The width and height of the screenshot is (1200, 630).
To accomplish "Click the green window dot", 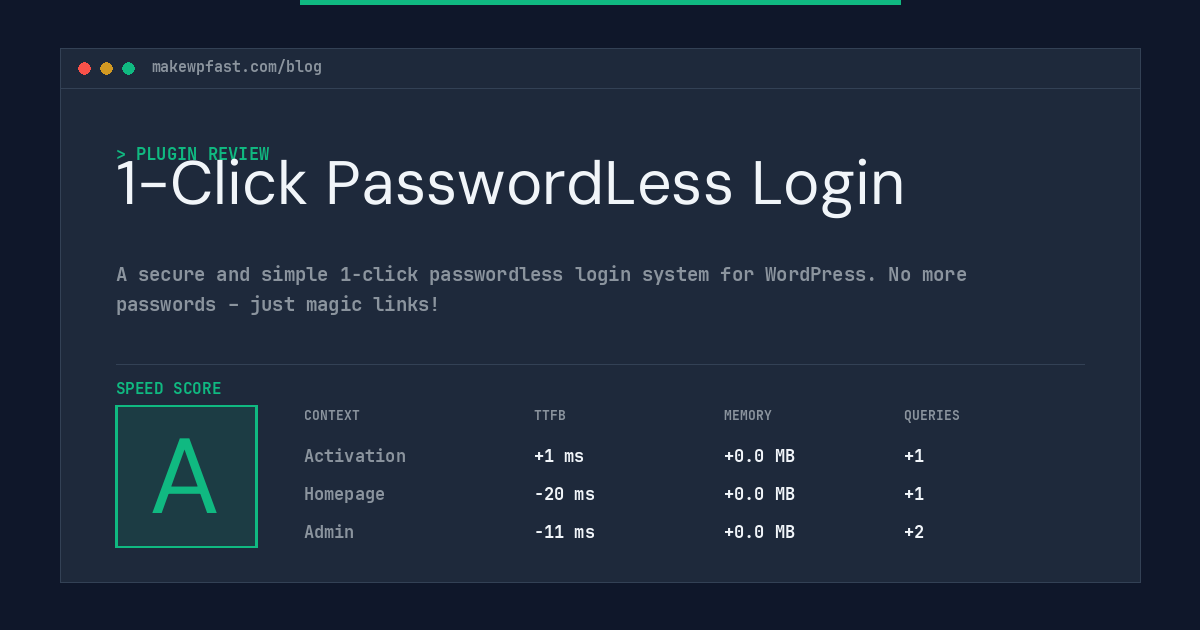I will pyautogui.click(x=128, y=68).
